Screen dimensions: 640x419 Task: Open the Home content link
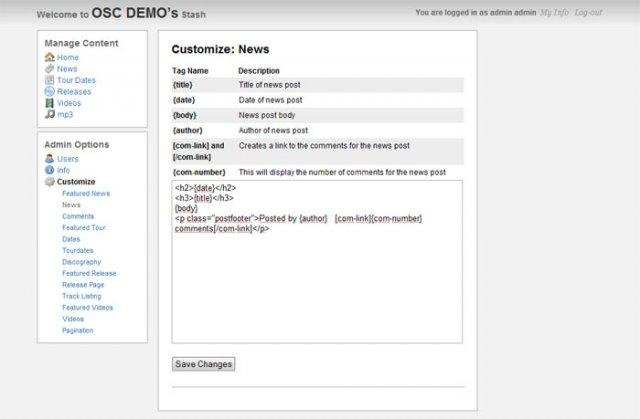pyautogui.click(x=68, y=58)
